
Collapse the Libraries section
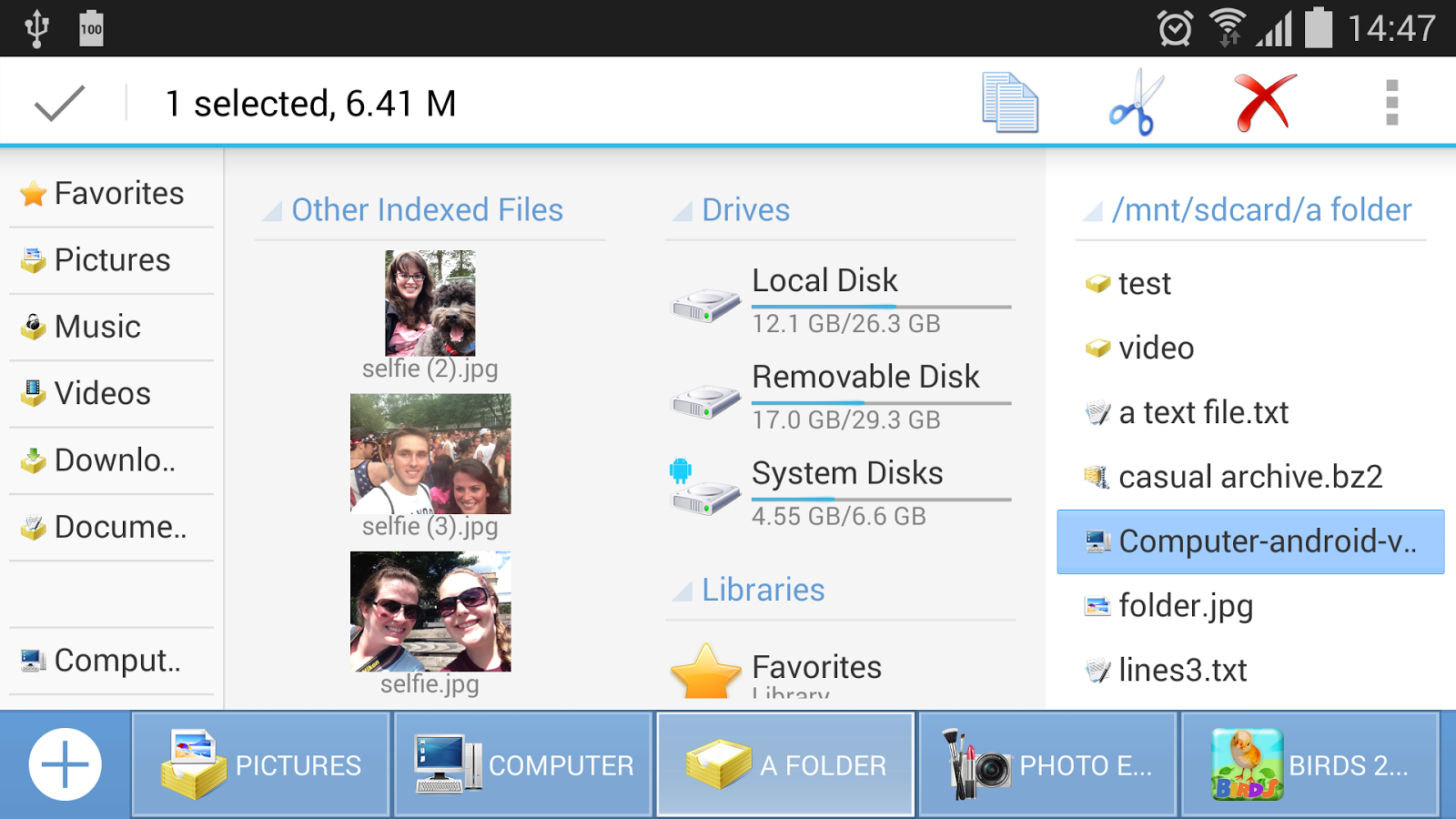681,591
